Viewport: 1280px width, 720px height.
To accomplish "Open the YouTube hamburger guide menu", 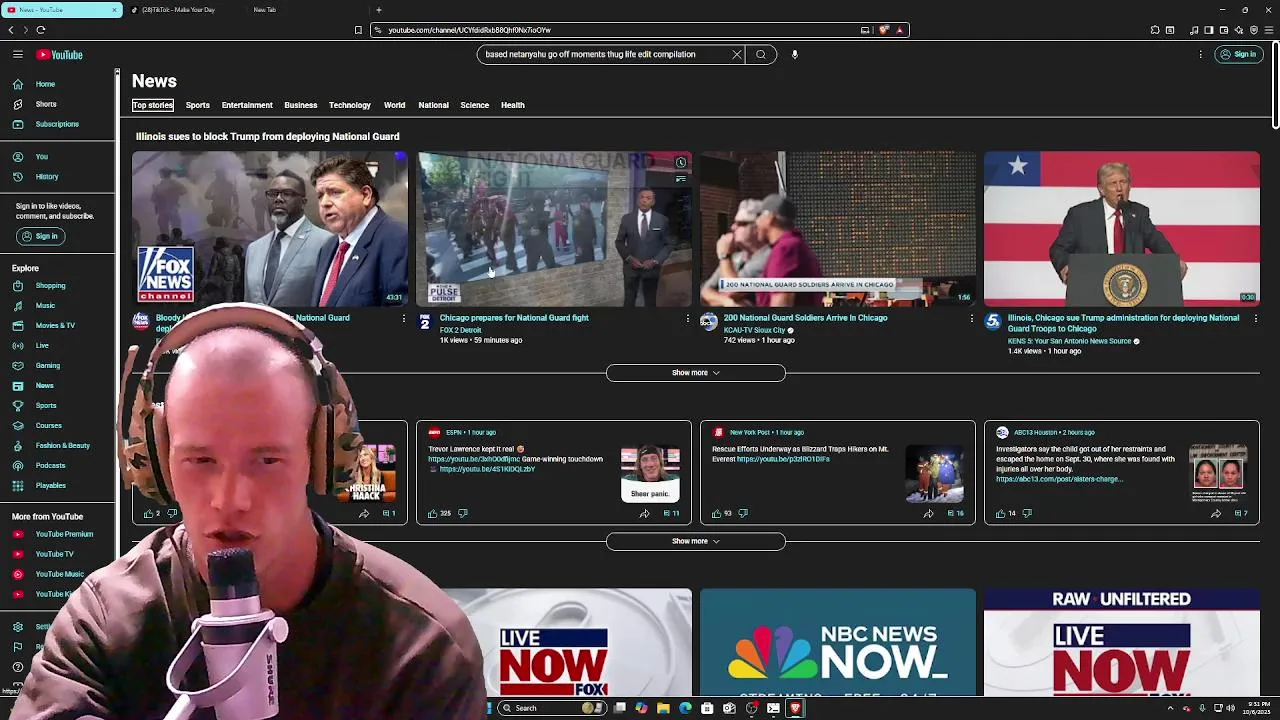I will 18,55.
